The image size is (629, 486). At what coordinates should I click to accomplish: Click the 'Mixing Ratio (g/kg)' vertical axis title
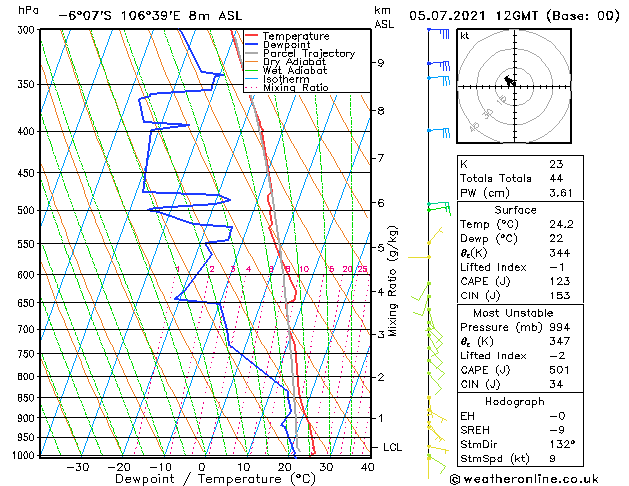pos(393,281)
